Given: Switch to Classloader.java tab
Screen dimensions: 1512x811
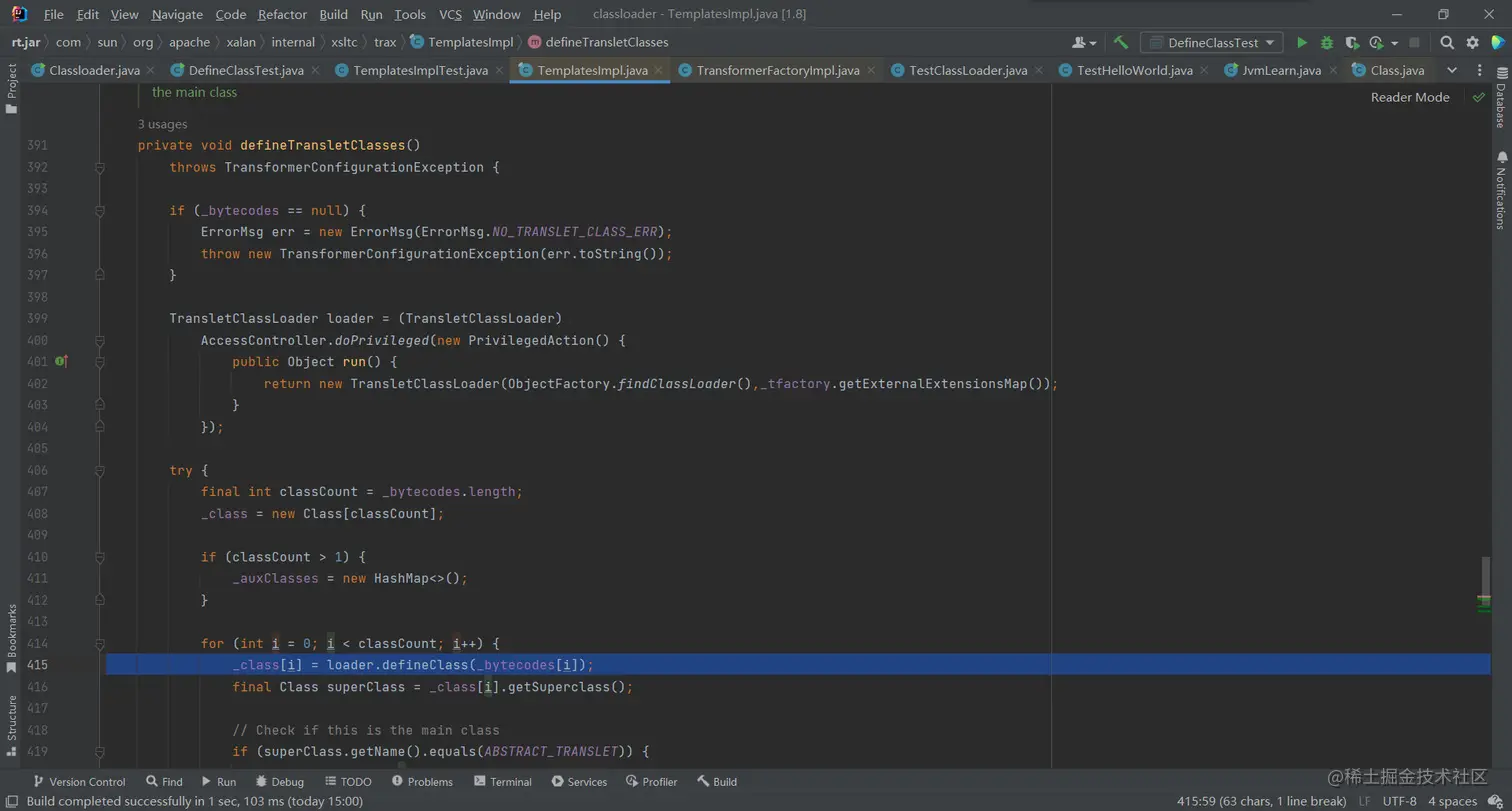Looking at the screenshot, I should [x=94, y=70].
